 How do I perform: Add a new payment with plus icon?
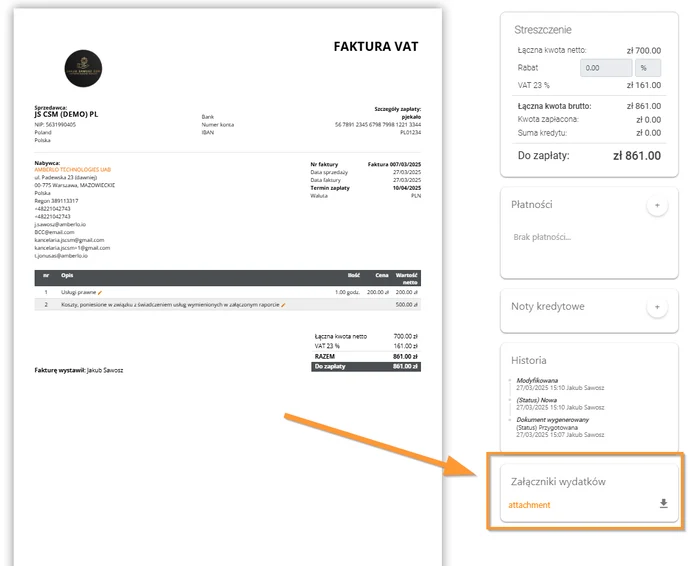pyautogui.click(x=657, y=205)
